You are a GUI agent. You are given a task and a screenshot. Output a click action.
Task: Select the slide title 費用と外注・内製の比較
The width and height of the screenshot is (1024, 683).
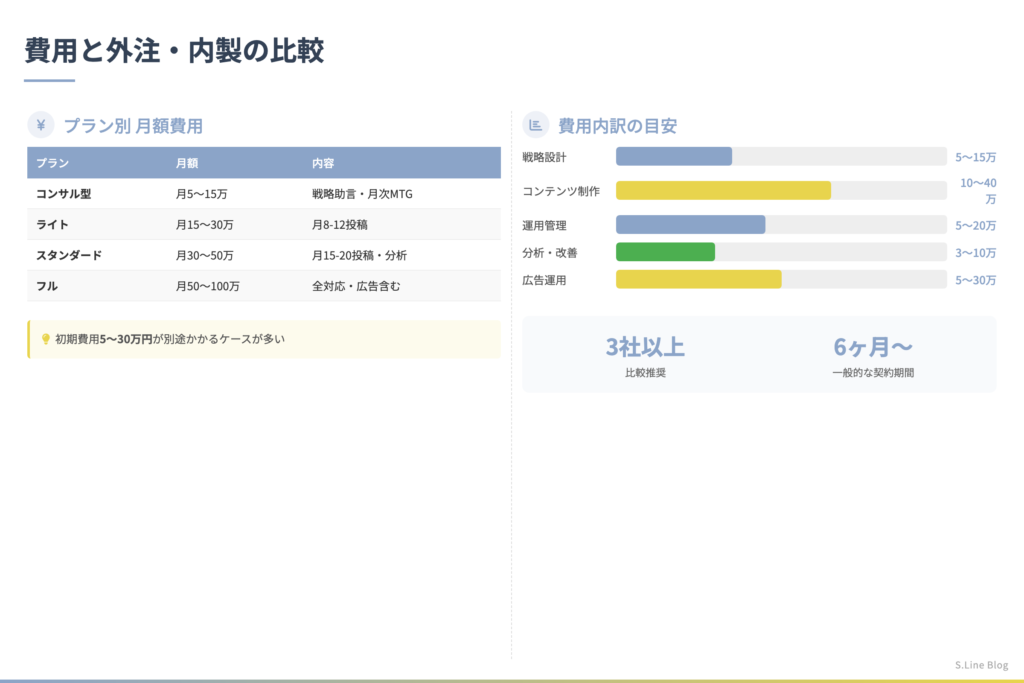[x=174, y=51]
